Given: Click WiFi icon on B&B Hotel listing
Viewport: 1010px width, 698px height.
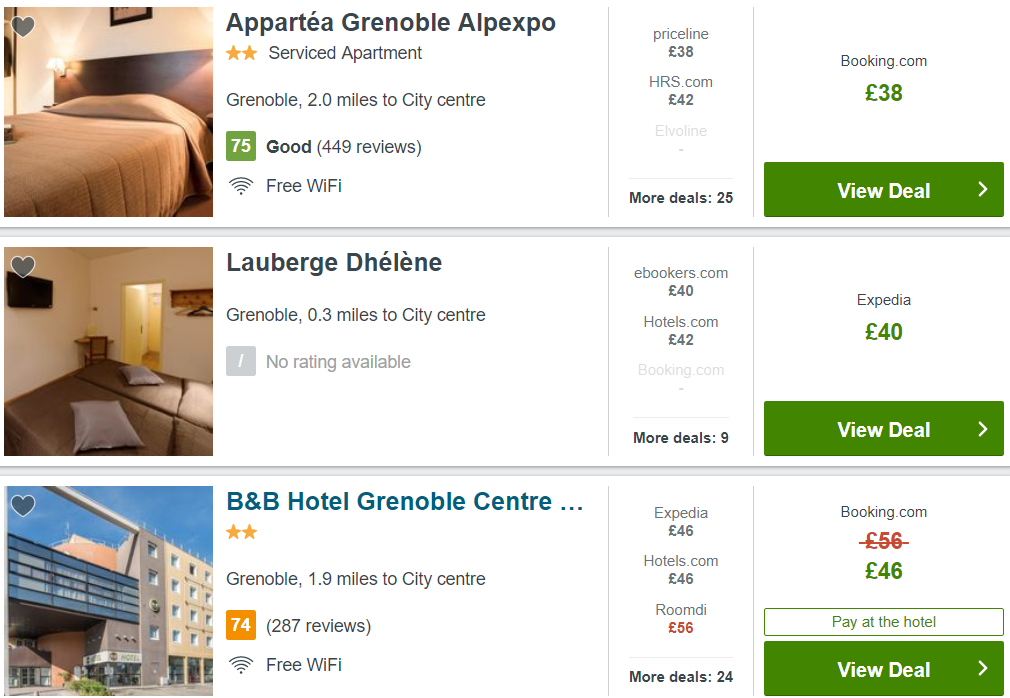Looking at the screenshot, I should 240,665.
